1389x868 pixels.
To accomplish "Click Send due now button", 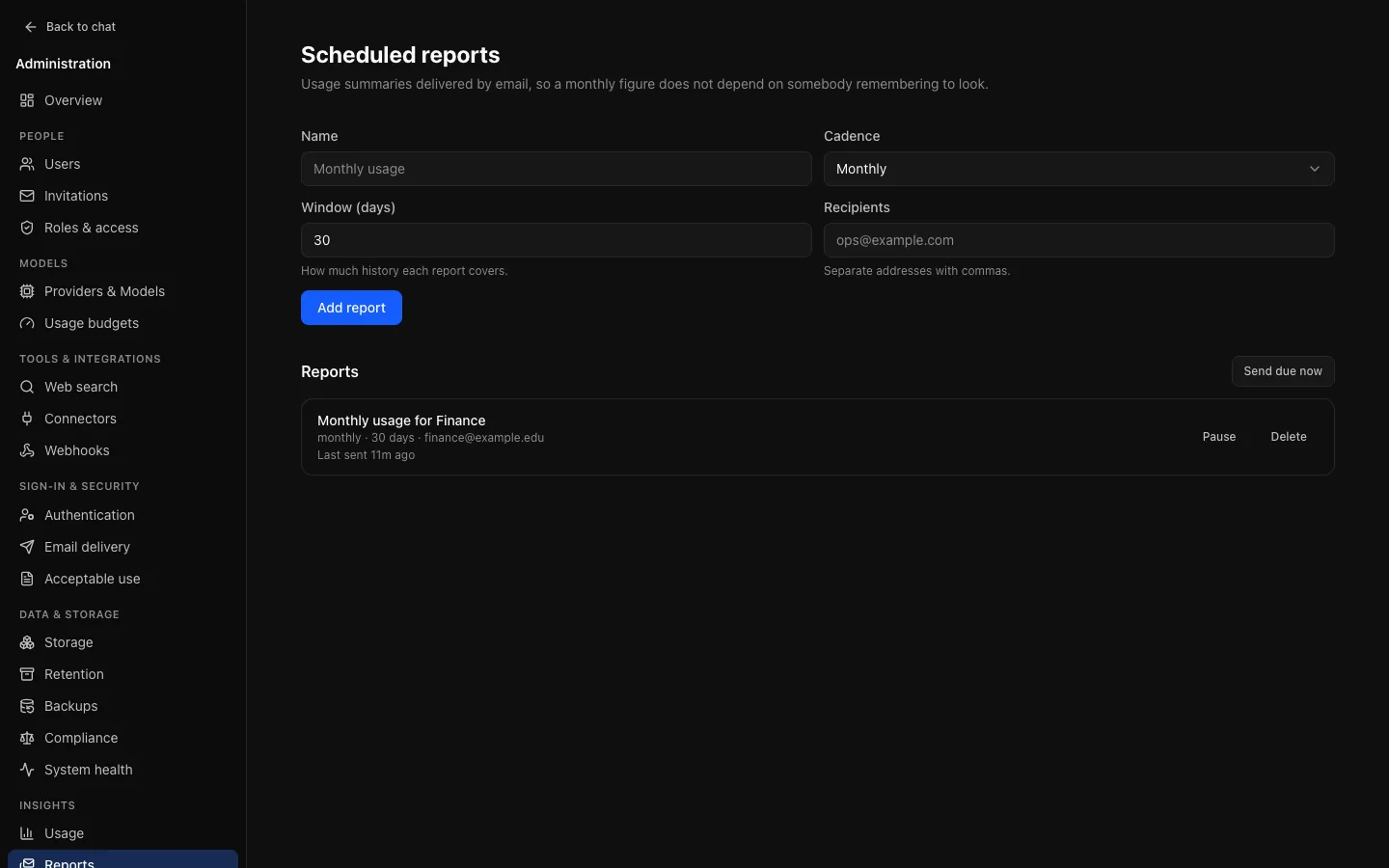I will (1283, 371).
